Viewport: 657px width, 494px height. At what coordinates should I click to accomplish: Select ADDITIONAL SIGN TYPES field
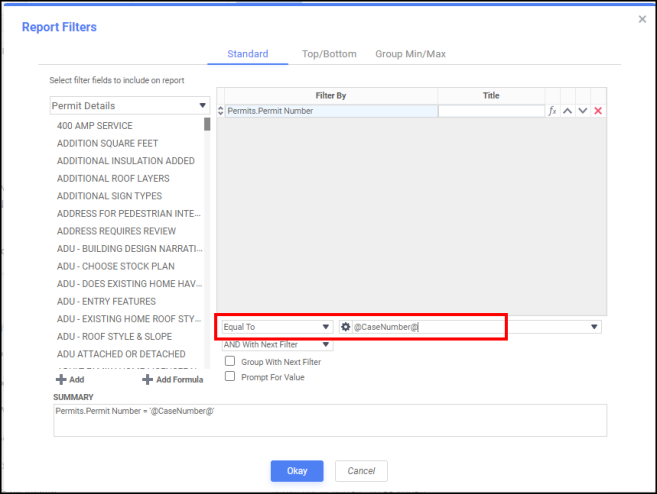point(109,196)
